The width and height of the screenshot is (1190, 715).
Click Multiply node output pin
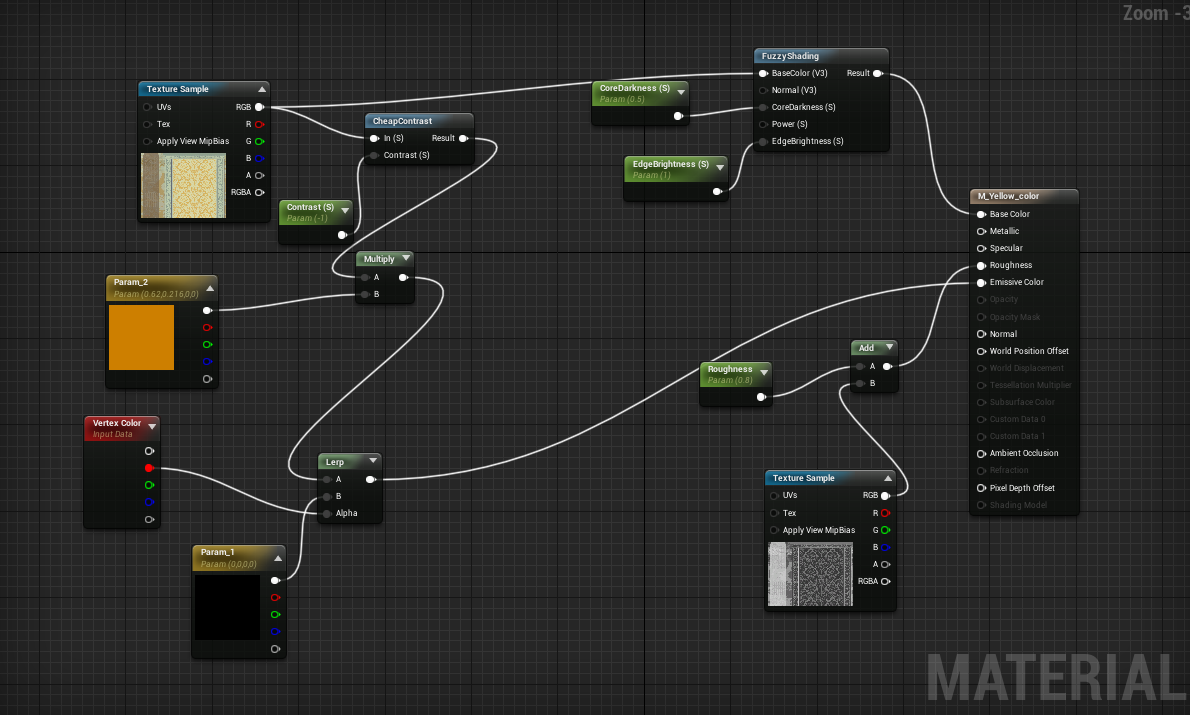pos(403,278)
